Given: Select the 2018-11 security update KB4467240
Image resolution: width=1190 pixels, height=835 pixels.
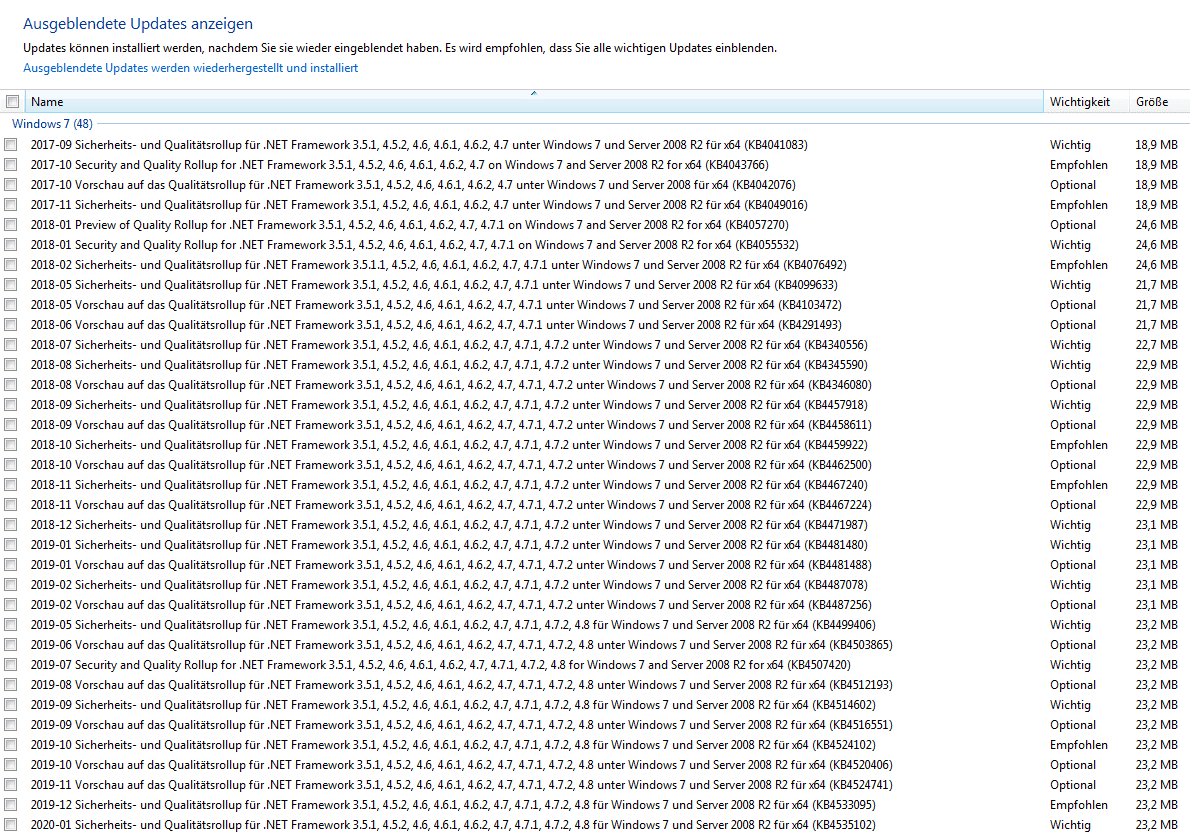Looking at the screenshot, I should click(449, 485).
